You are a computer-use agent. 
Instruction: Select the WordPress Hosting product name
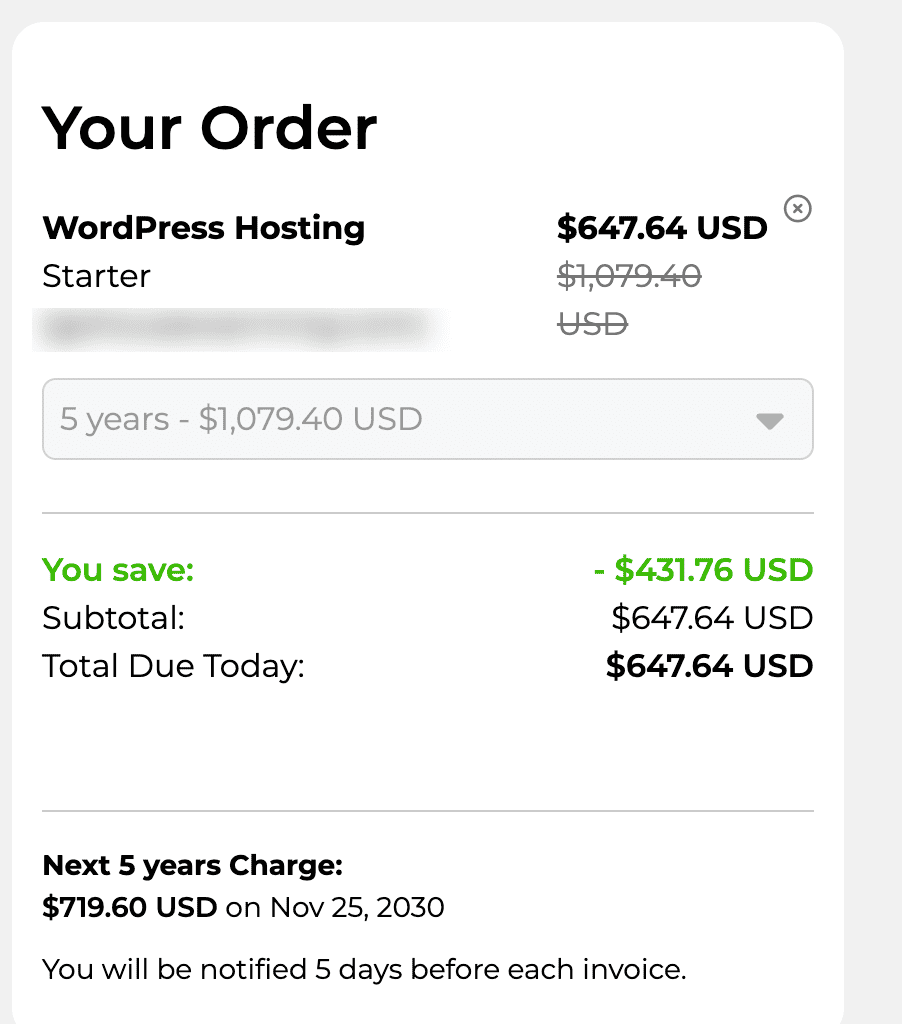pos(204,228)
